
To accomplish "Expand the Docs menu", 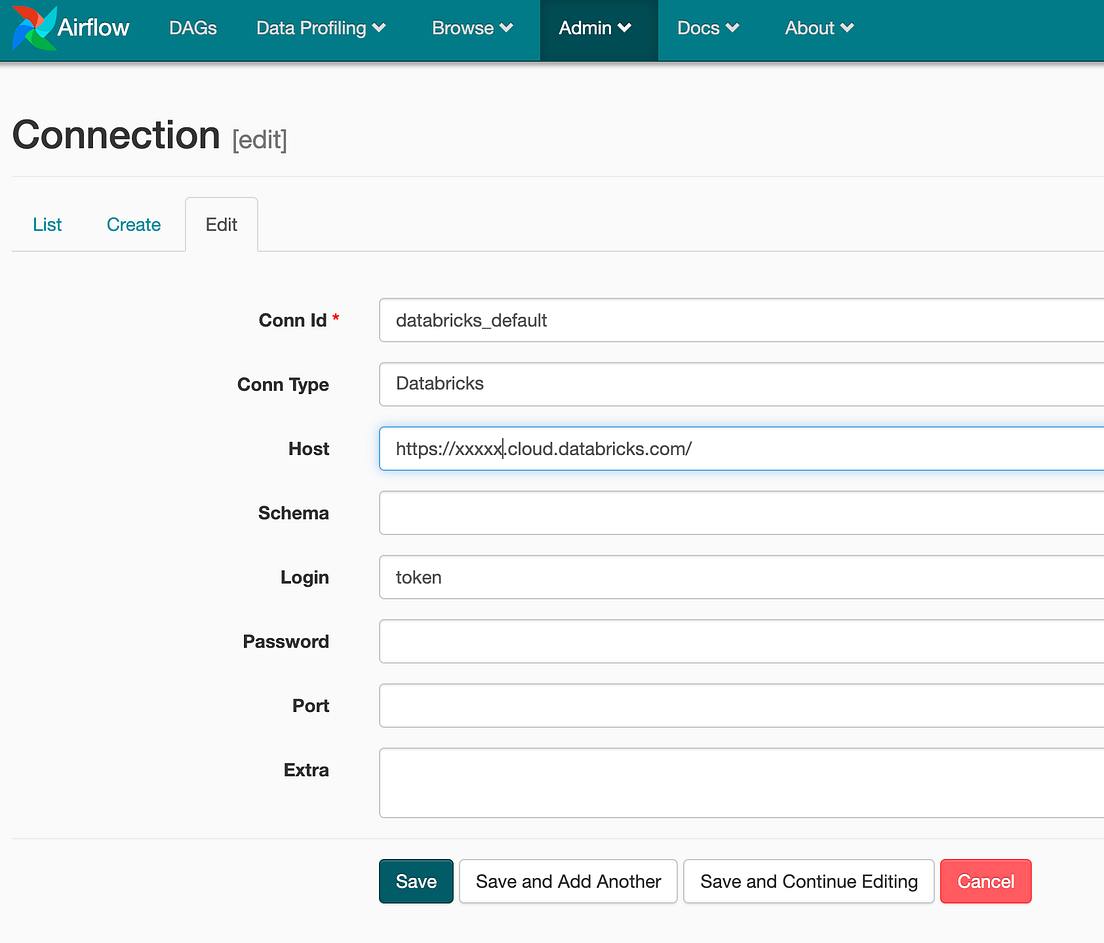I will (x=707, y=28).
